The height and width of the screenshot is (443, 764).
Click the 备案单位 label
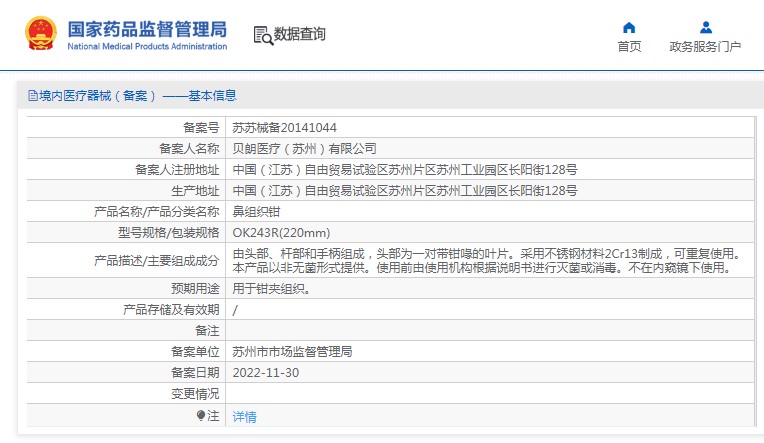coord(195,351)
